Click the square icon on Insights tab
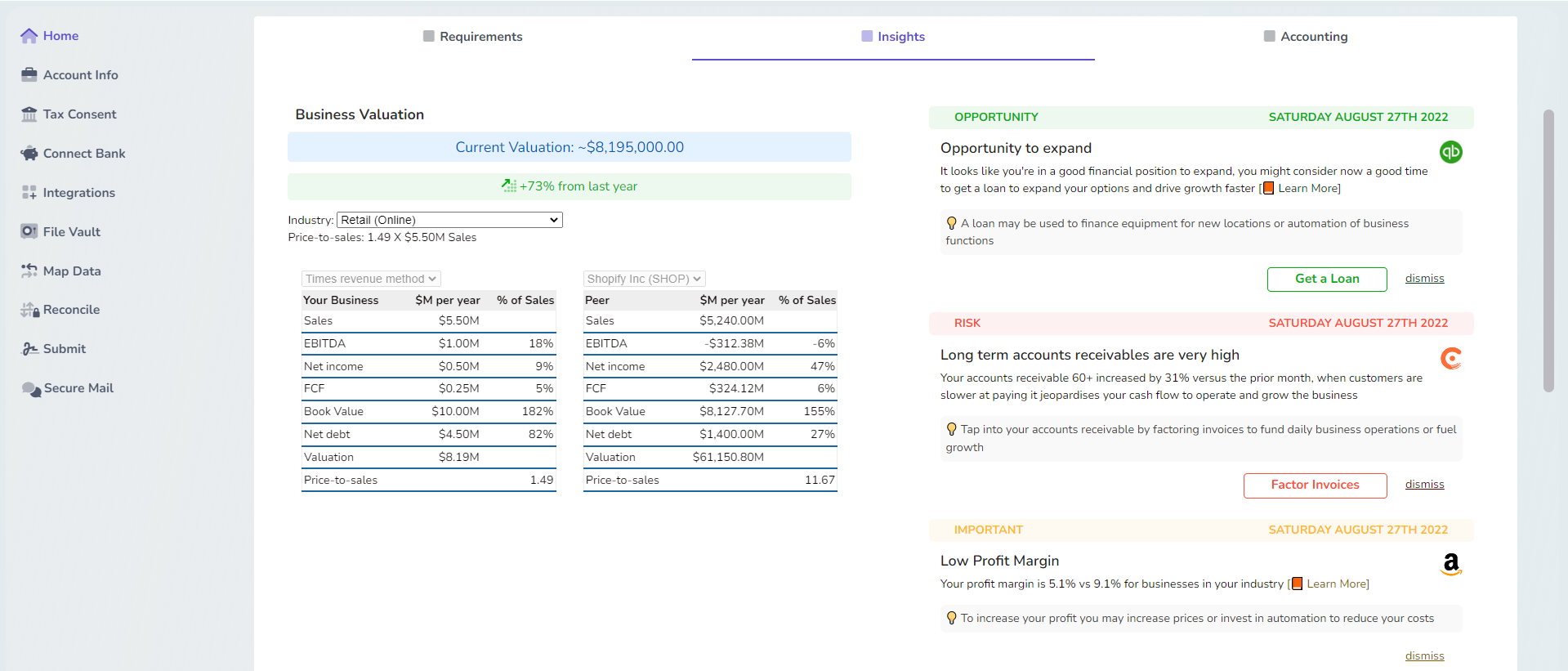This screenshot has height=671, width=1568. click(867, 36)
